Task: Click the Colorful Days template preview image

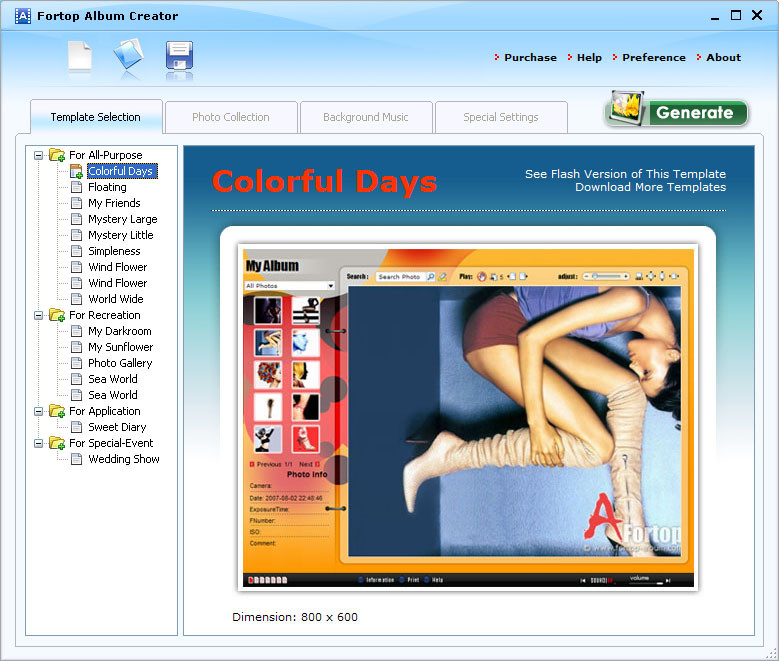Action: click(x=468, y=417)
